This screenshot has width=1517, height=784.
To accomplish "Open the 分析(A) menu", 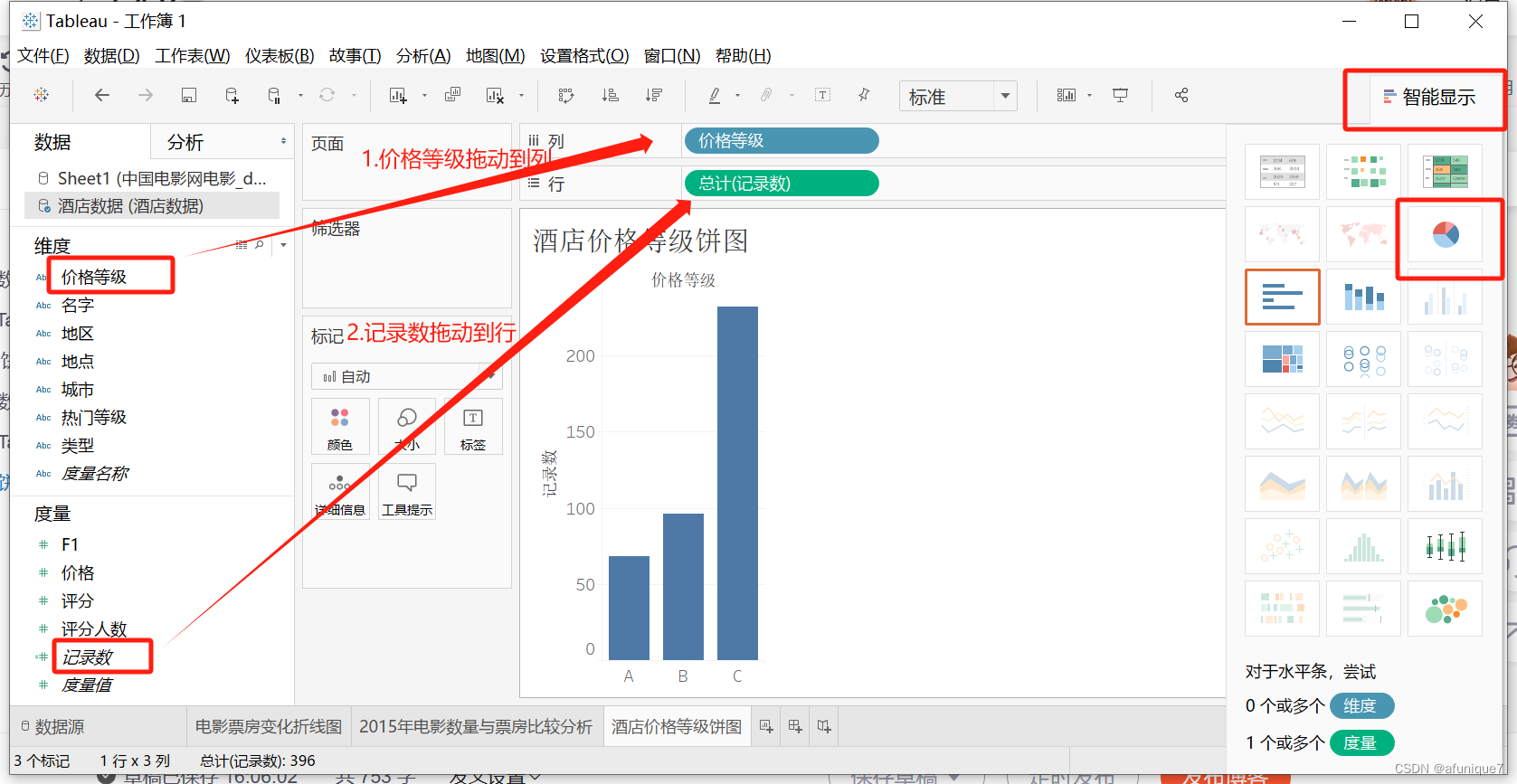I will click(x=423, y=56).
